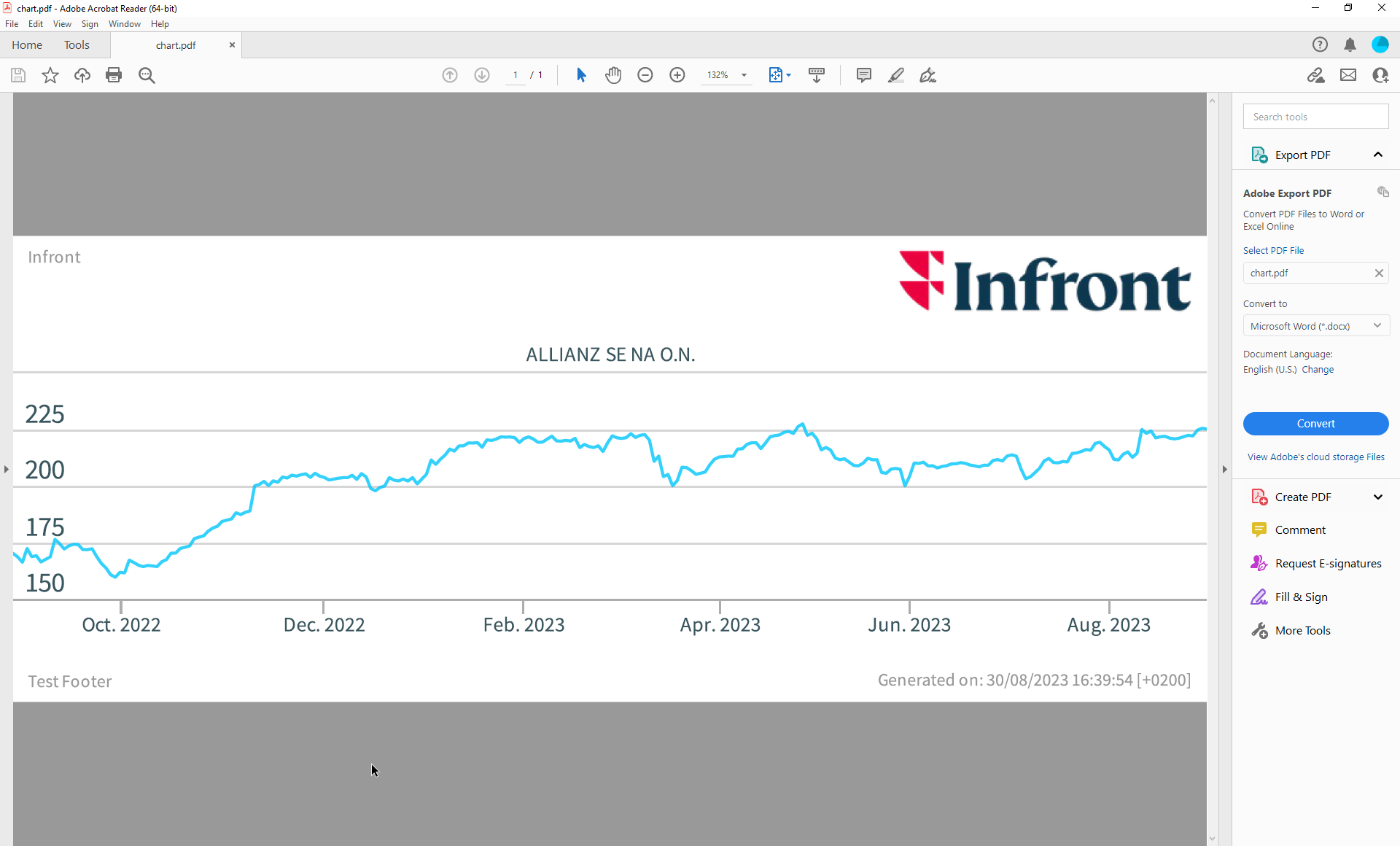This screenshot has height=846, width=1400.
Task: Activate the Selection arrow tool
Action: [x=581, y=75]
